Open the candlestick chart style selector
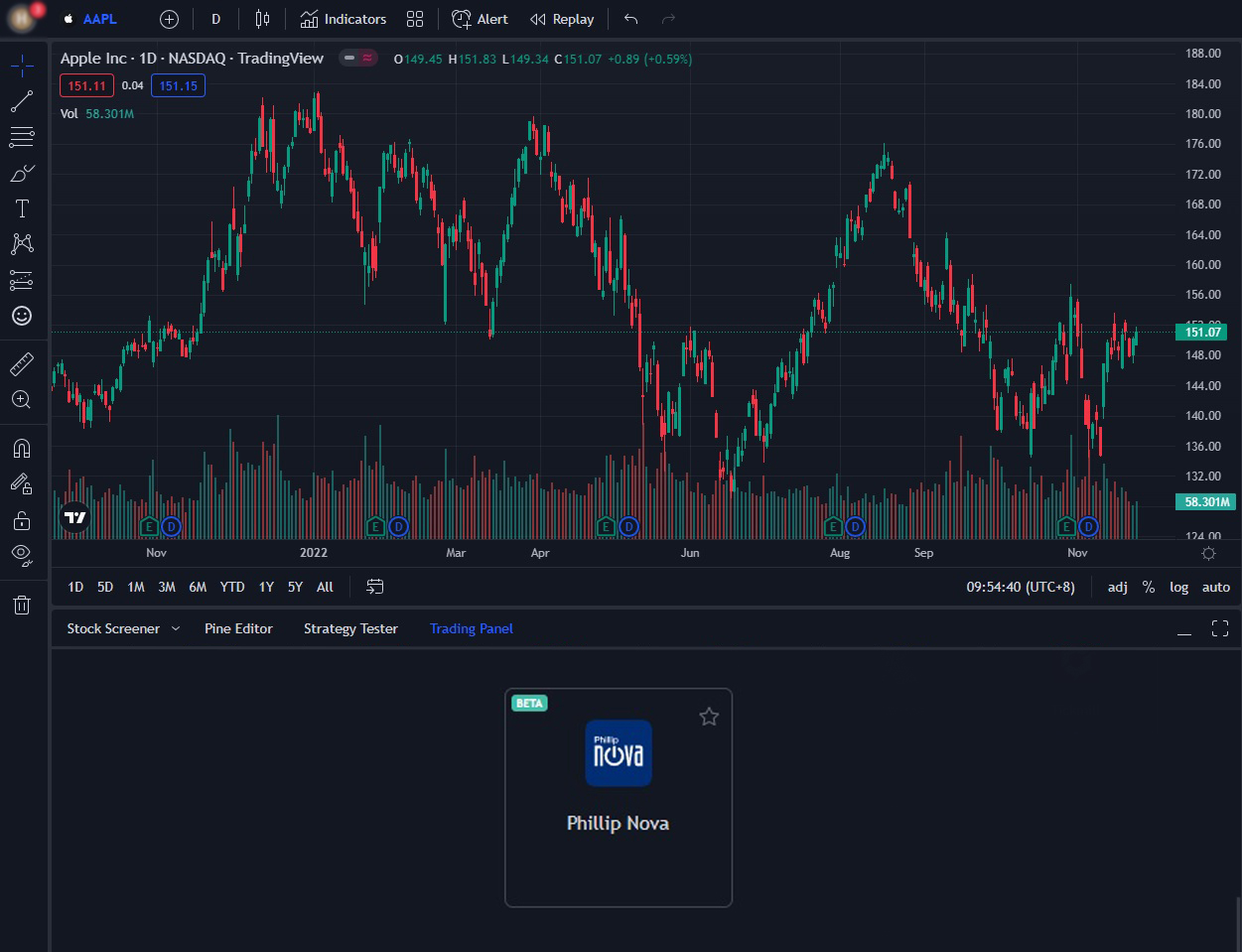This screenshot has width=1242, height=952. click(261, 19)
